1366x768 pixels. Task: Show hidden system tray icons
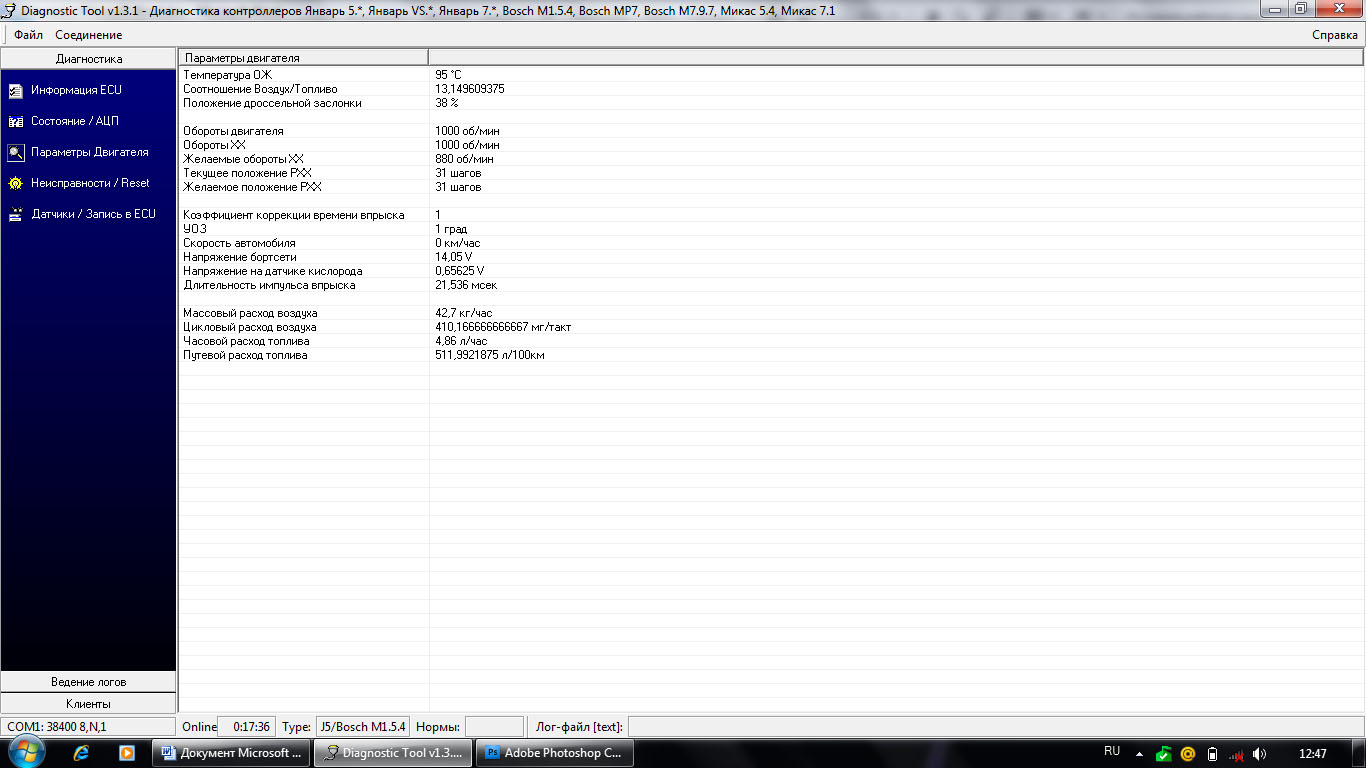pyautogui.click(x=1140, y=754)
